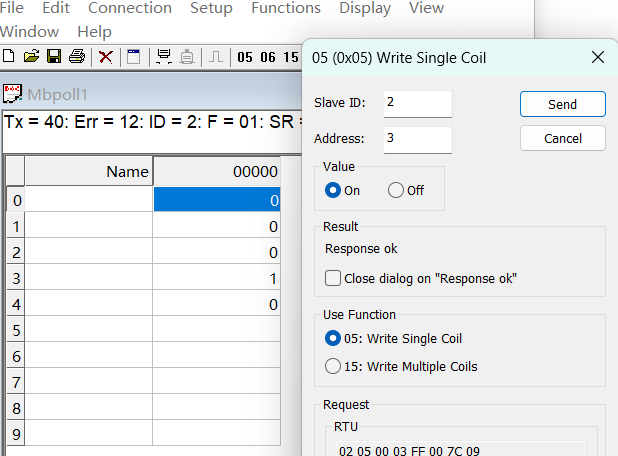
Task: Open the Edit menu
Action: [x=56, y=8]
